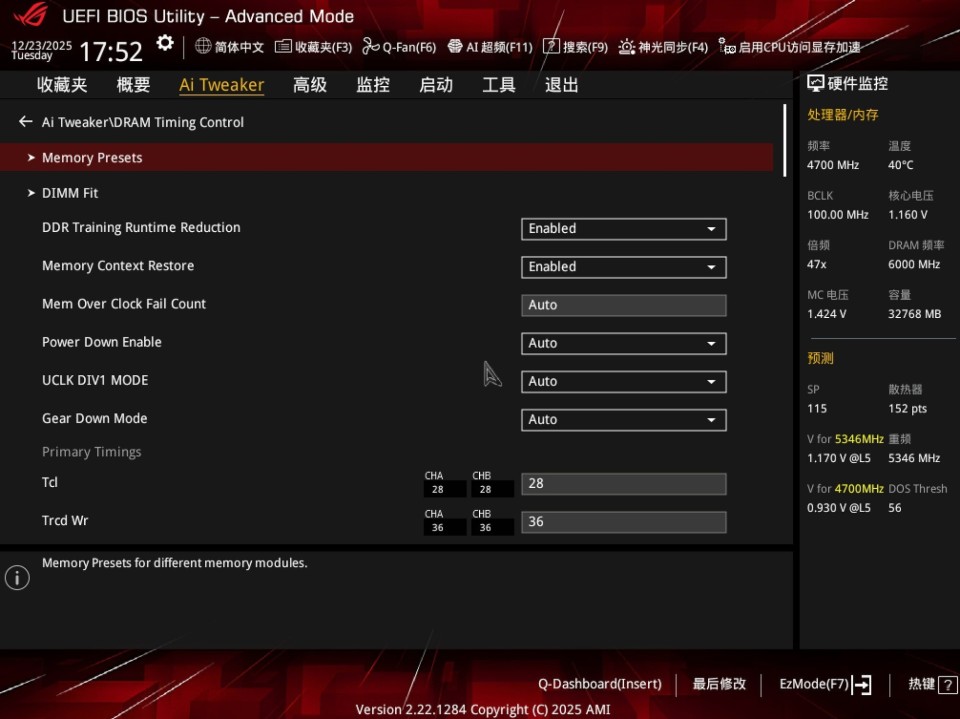Click the 4700 MHz frequency value
Viewport: 960px width, 719px height.
click(x=833, y=165)
